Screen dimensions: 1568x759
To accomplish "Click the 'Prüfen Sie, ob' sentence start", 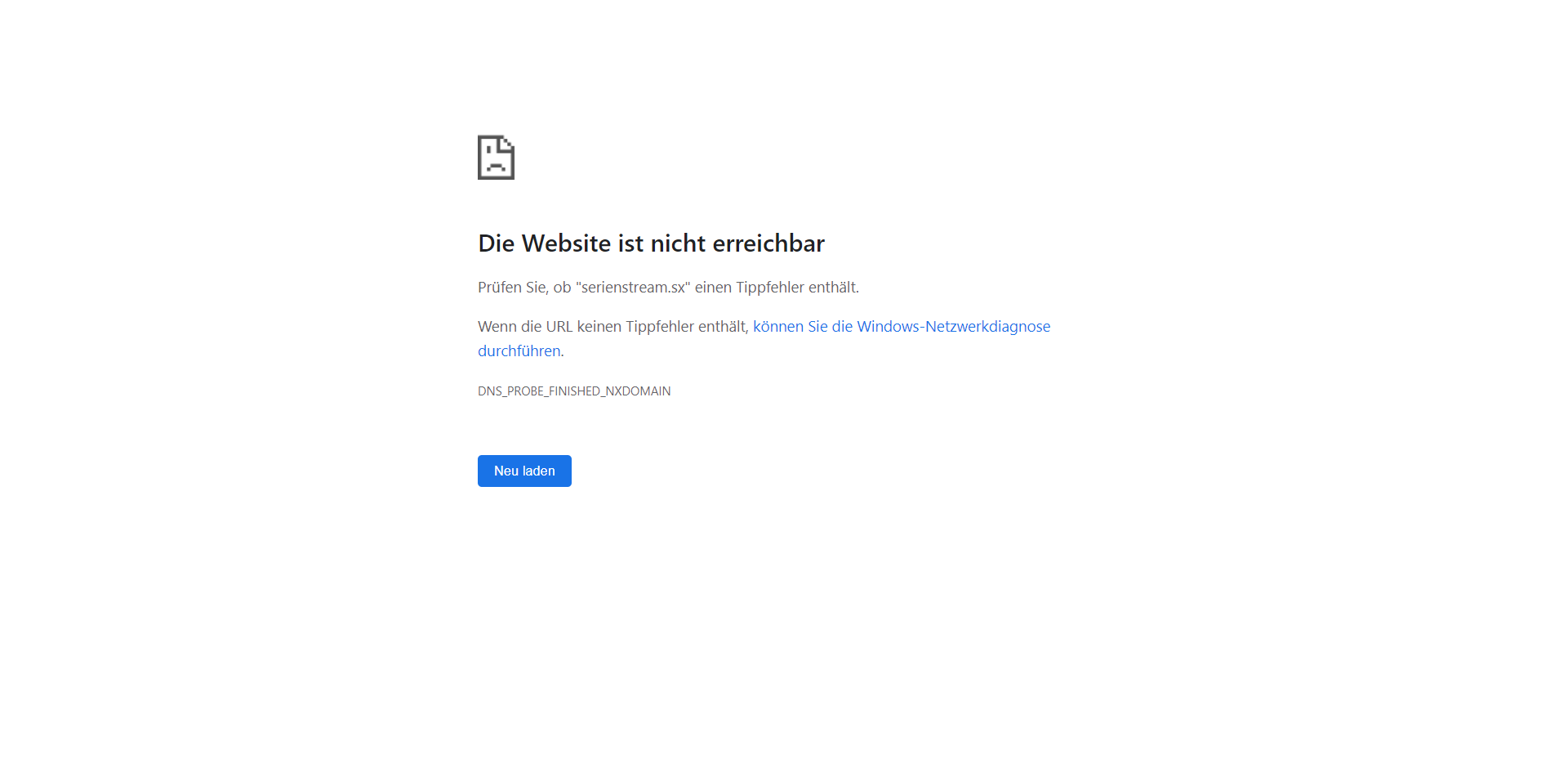I will click(524, 287).
